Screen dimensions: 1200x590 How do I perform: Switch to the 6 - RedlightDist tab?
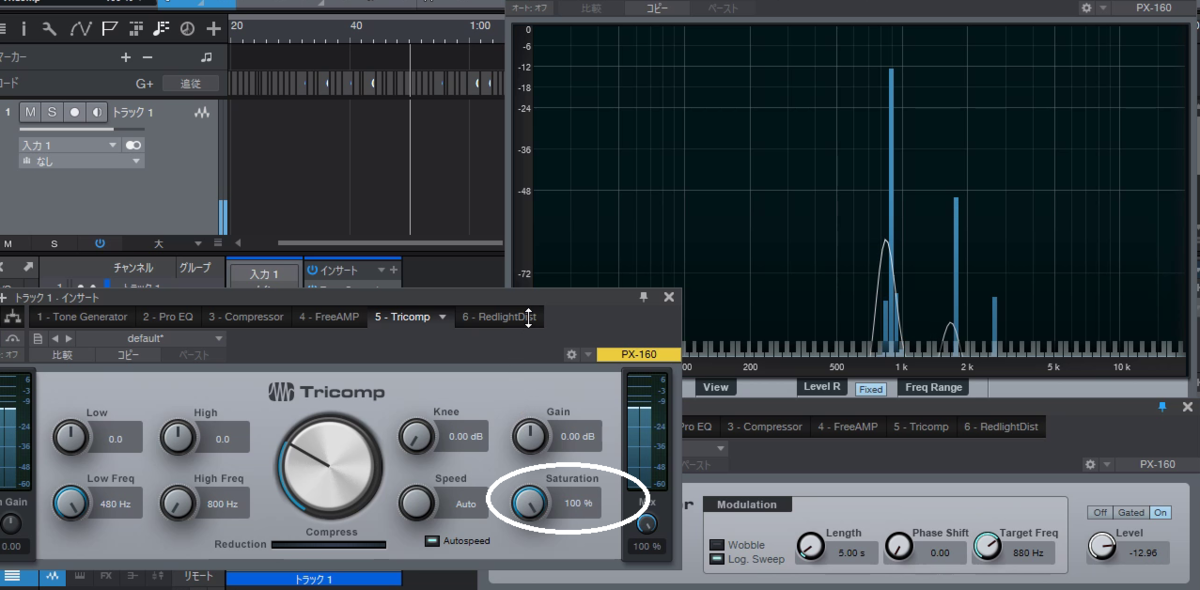(499, 317)
